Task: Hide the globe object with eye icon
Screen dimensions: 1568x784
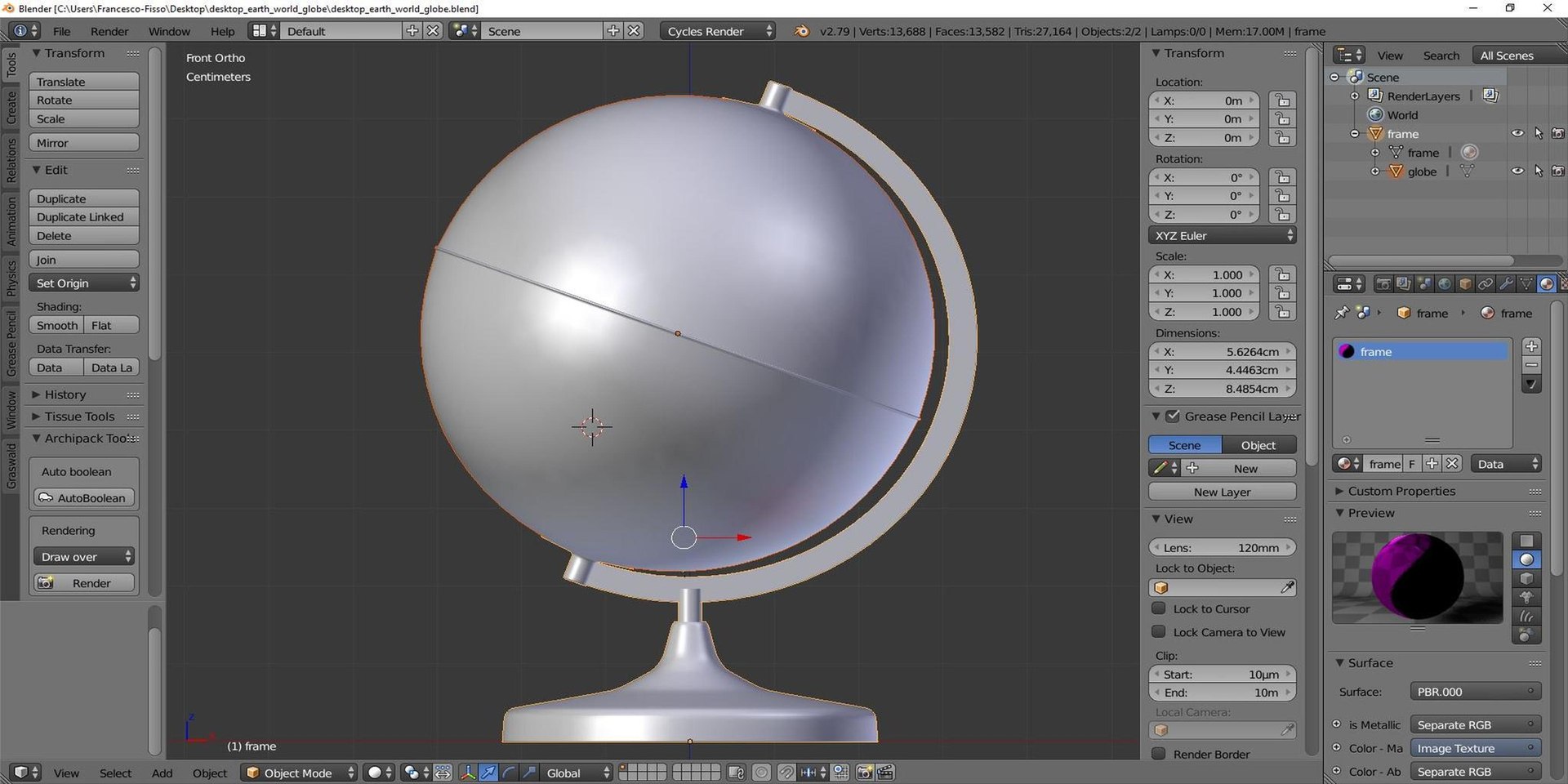Action: coord(1517,171)
